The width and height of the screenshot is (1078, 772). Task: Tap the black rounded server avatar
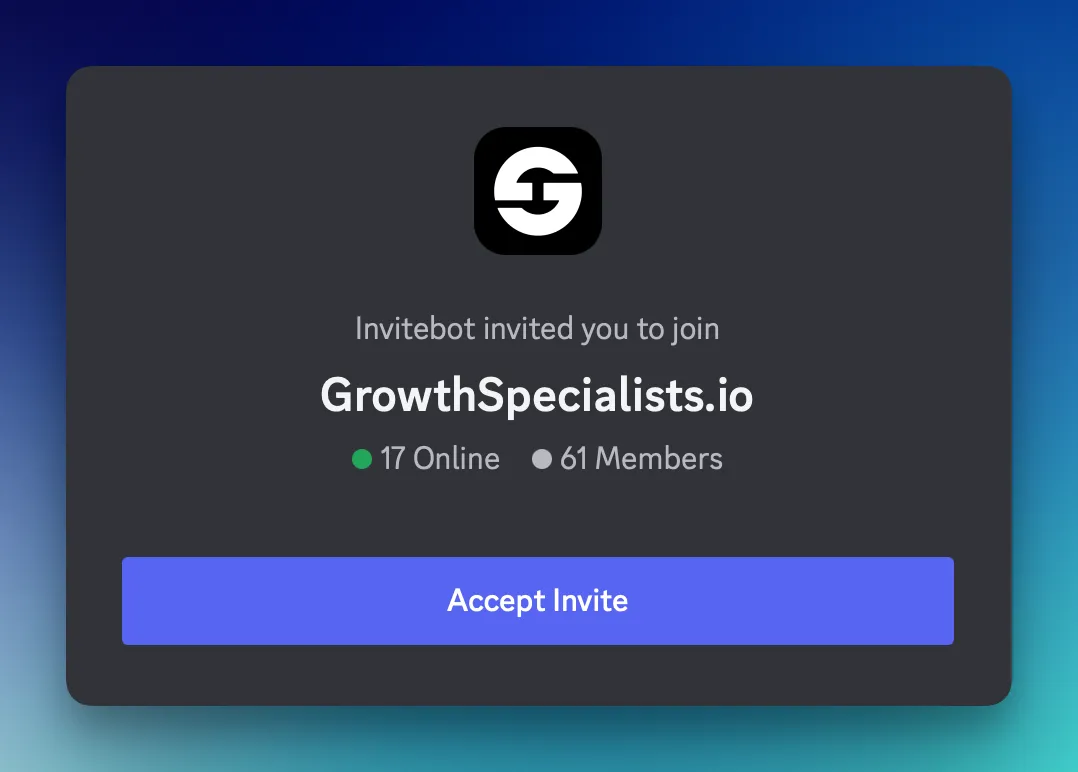pyautogui.click(x=538, y=191)
